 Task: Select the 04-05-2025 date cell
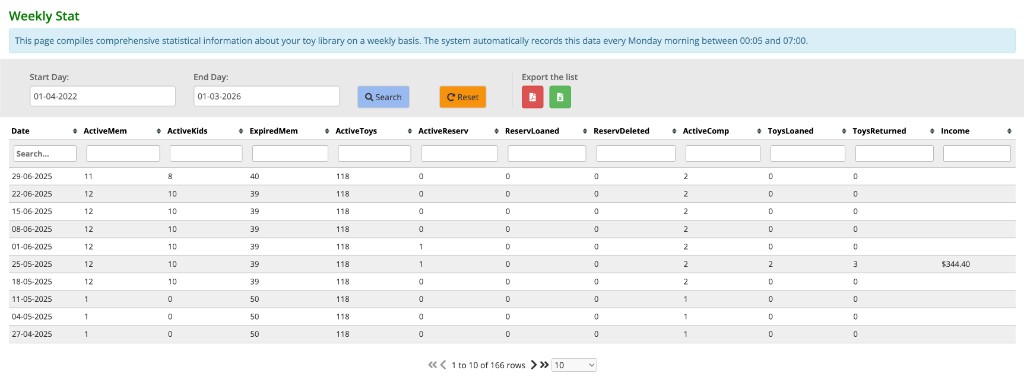pos(32,317)
